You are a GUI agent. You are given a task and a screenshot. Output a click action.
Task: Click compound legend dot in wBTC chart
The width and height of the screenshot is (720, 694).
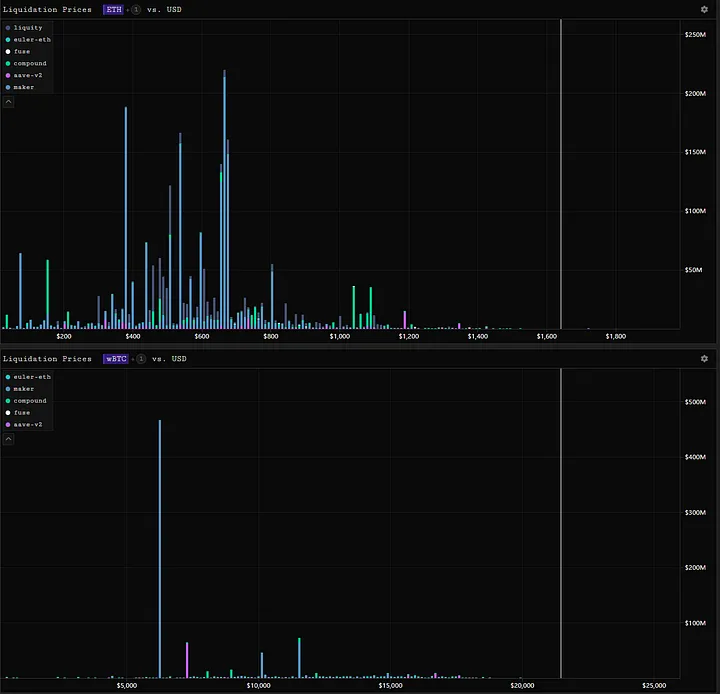(x=8, y=401)
